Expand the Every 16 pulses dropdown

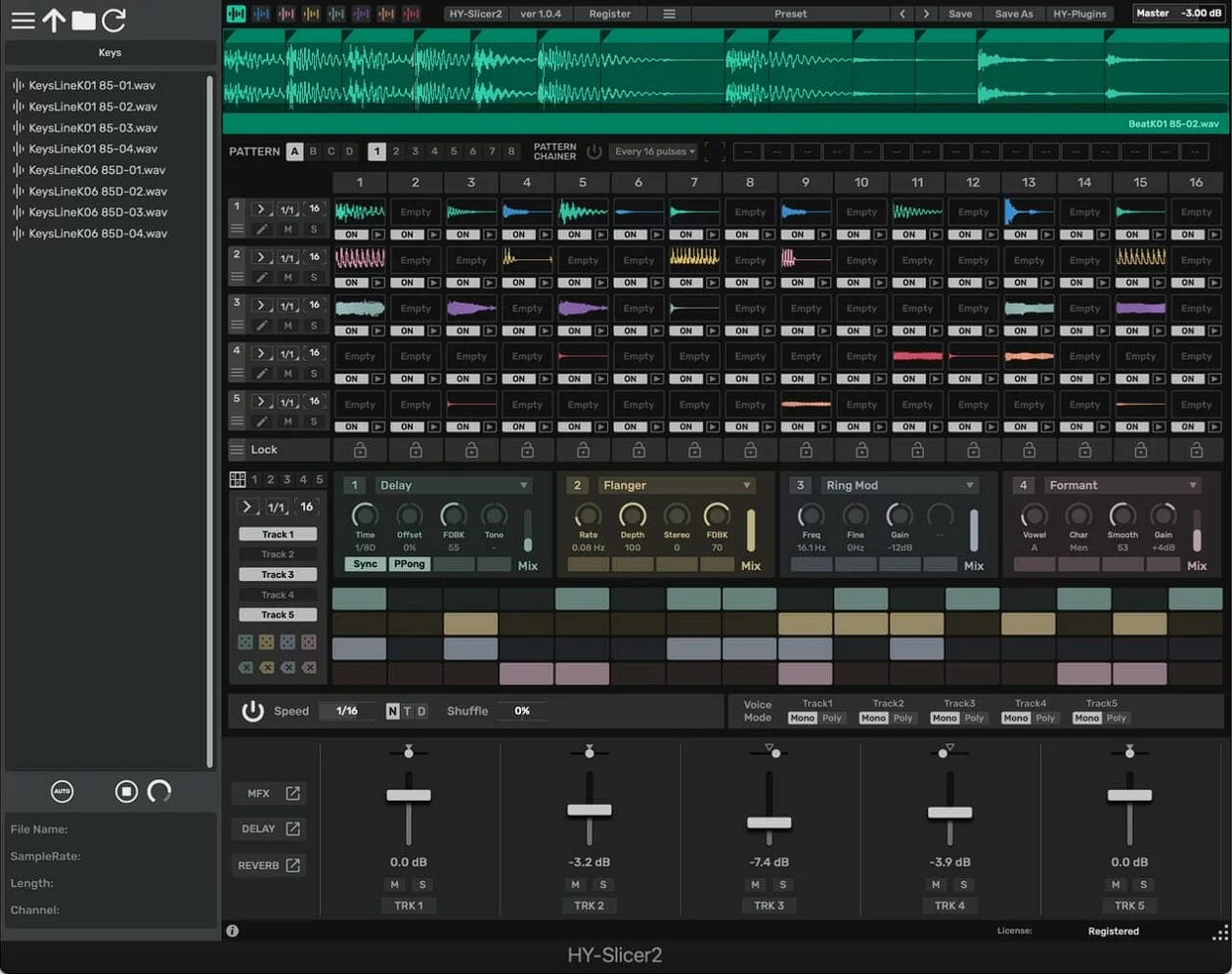tap(654, 152)
